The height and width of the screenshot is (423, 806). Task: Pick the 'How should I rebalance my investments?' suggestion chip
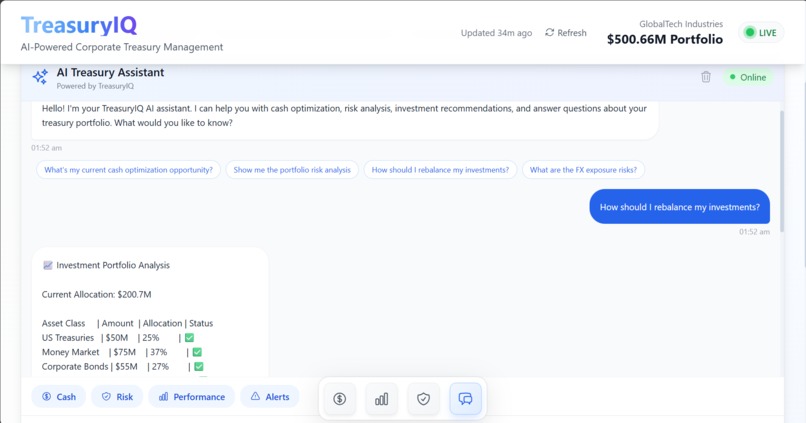[x=441, y=170]
